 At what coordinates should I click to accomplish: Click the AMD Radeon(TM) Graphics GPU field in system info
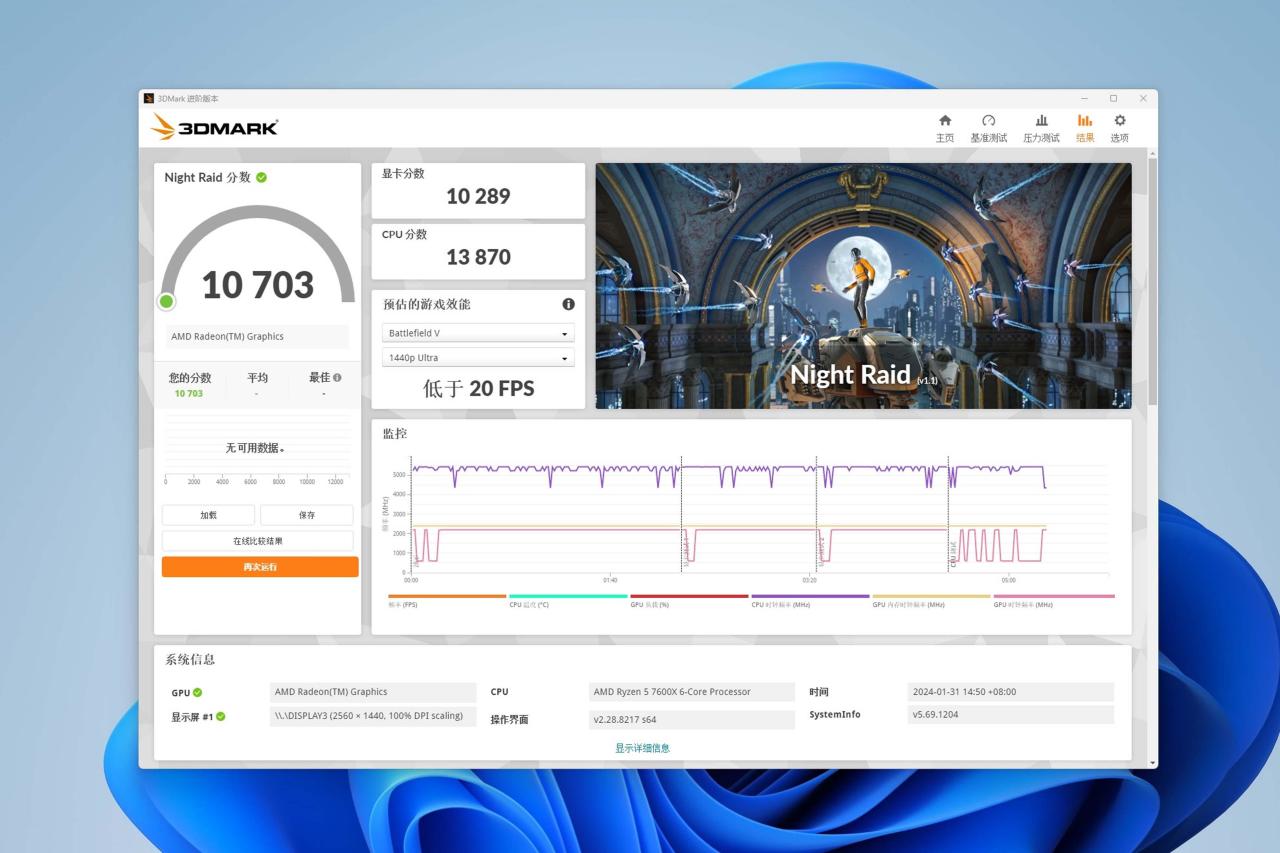[x=373, y=692]
